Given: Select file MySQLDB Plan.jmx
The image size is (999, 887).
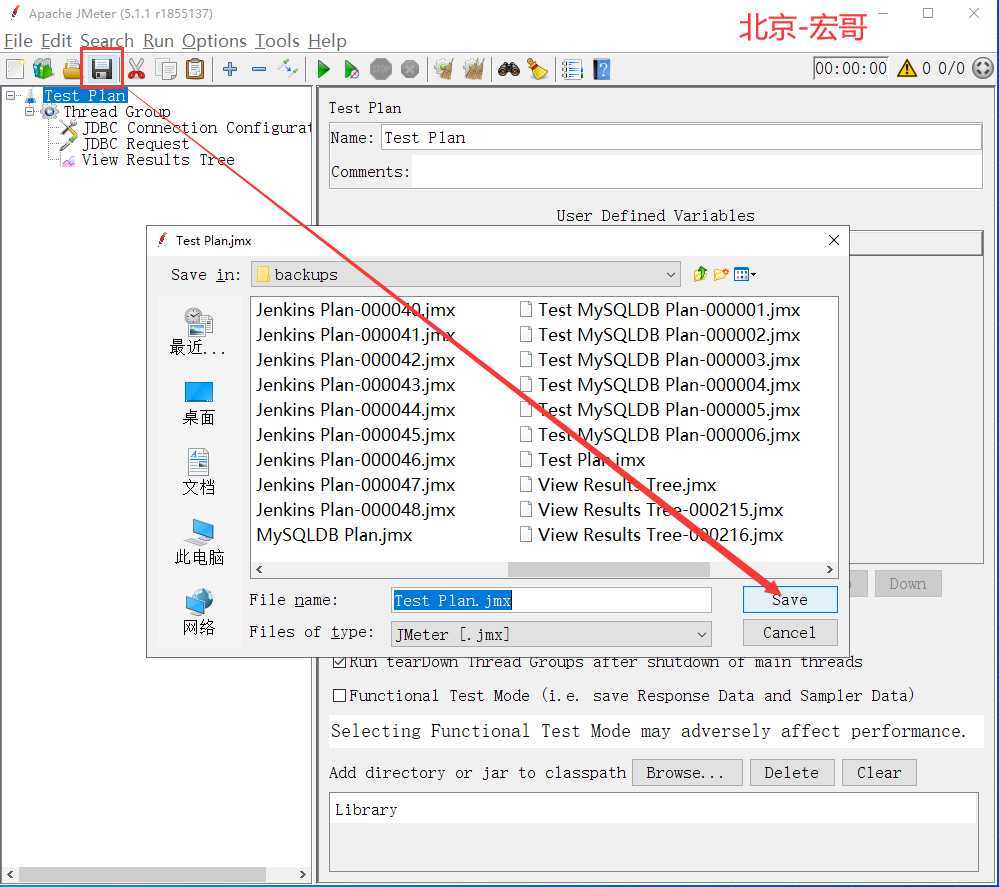Looking at the screenshot, I should (334, 535).
